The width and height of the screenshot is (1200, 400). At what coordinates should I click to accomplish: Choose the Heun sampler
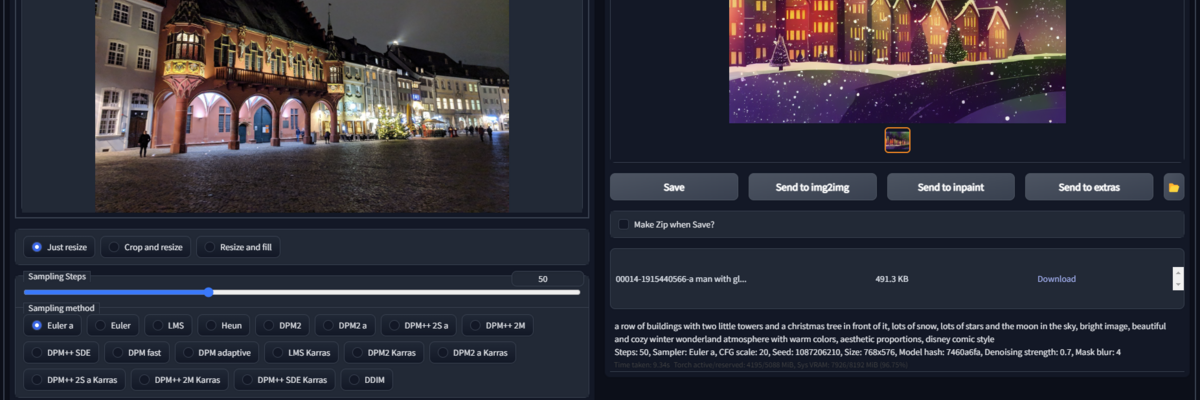coord(224,325)
